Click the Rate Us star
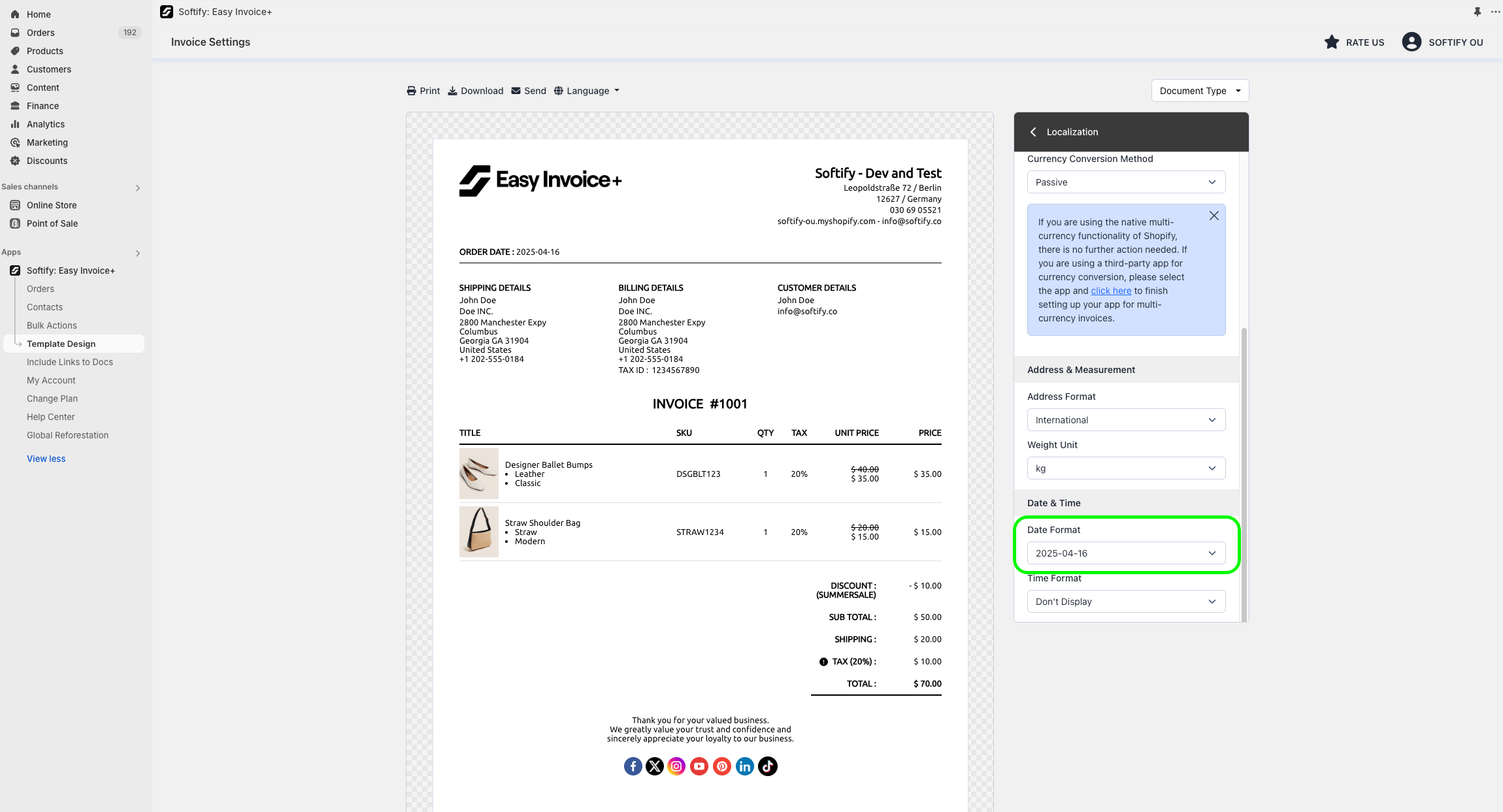This screenshot has width=1503, height=812. tap(1331, 42)
